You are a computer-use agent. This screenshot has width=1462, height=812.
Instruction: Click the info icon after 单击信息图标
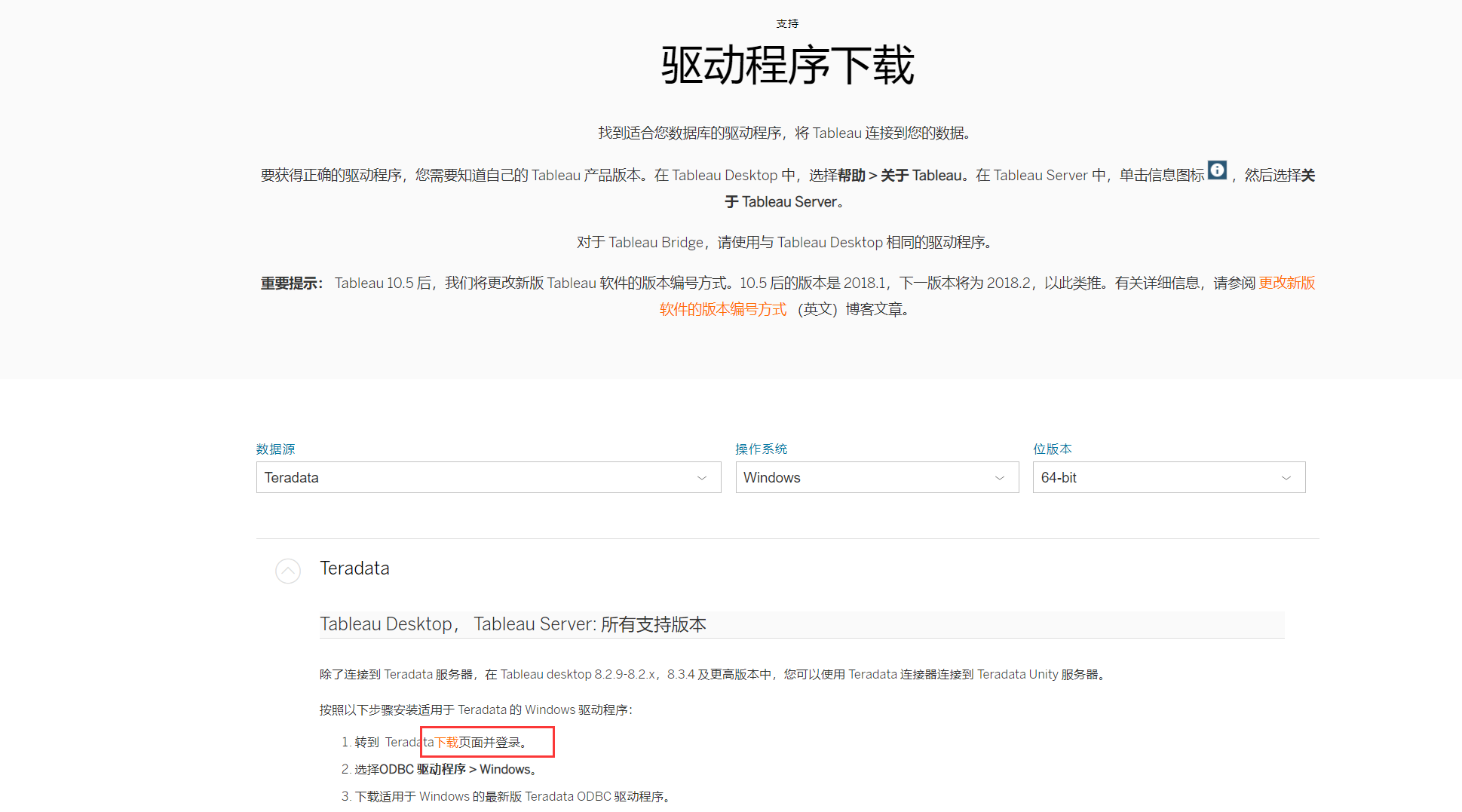click(1217, 170)
